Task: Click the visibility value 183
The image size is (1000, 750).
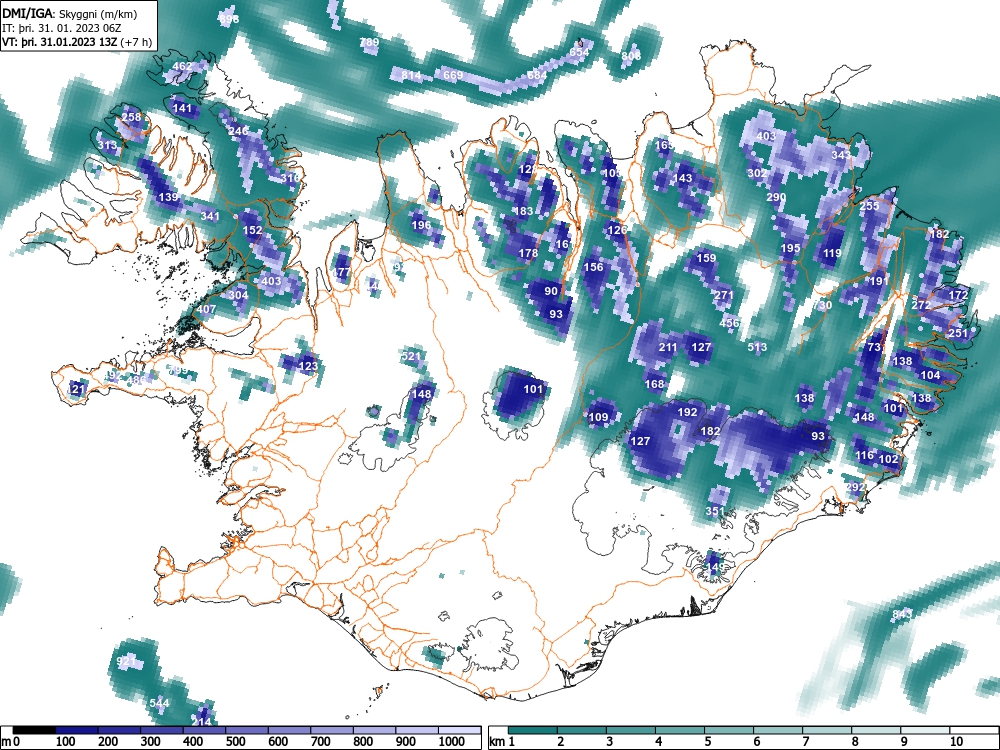Action: coord(523,211)
